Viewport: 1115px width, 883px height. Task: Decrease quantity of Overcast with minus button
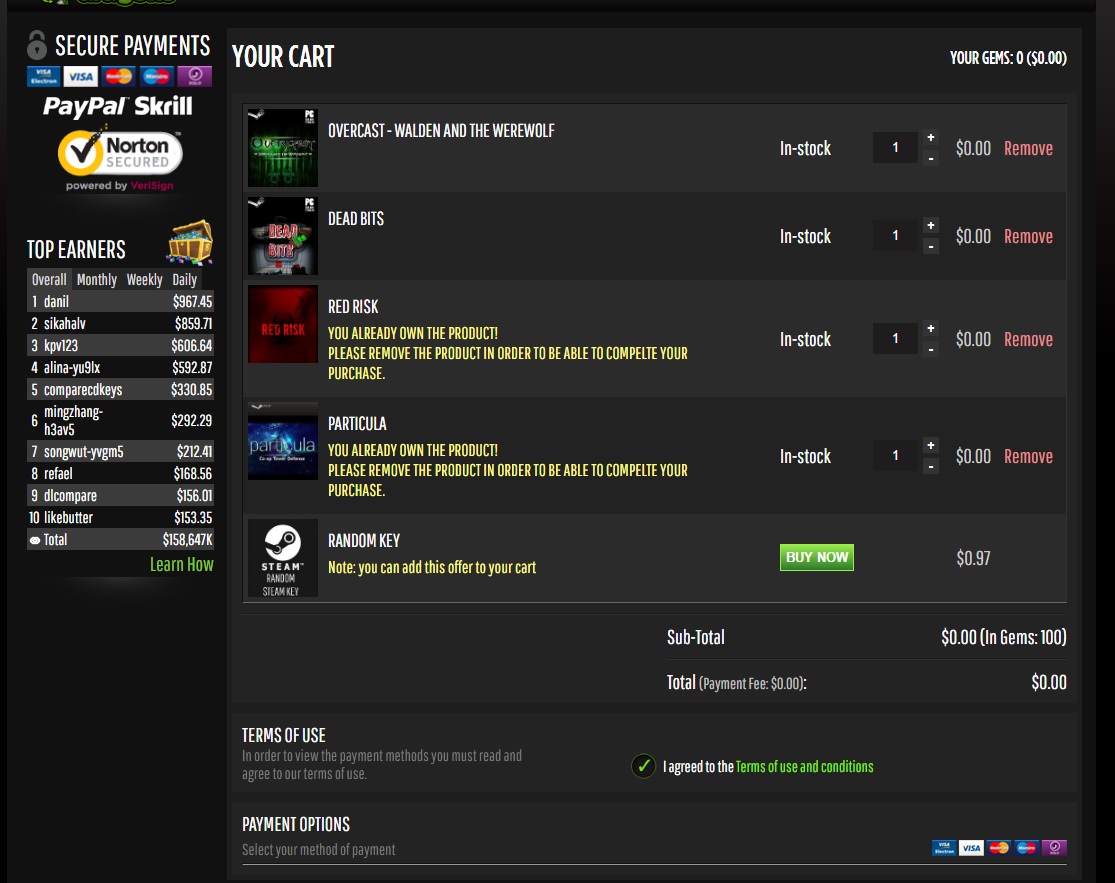pos(930,159)
